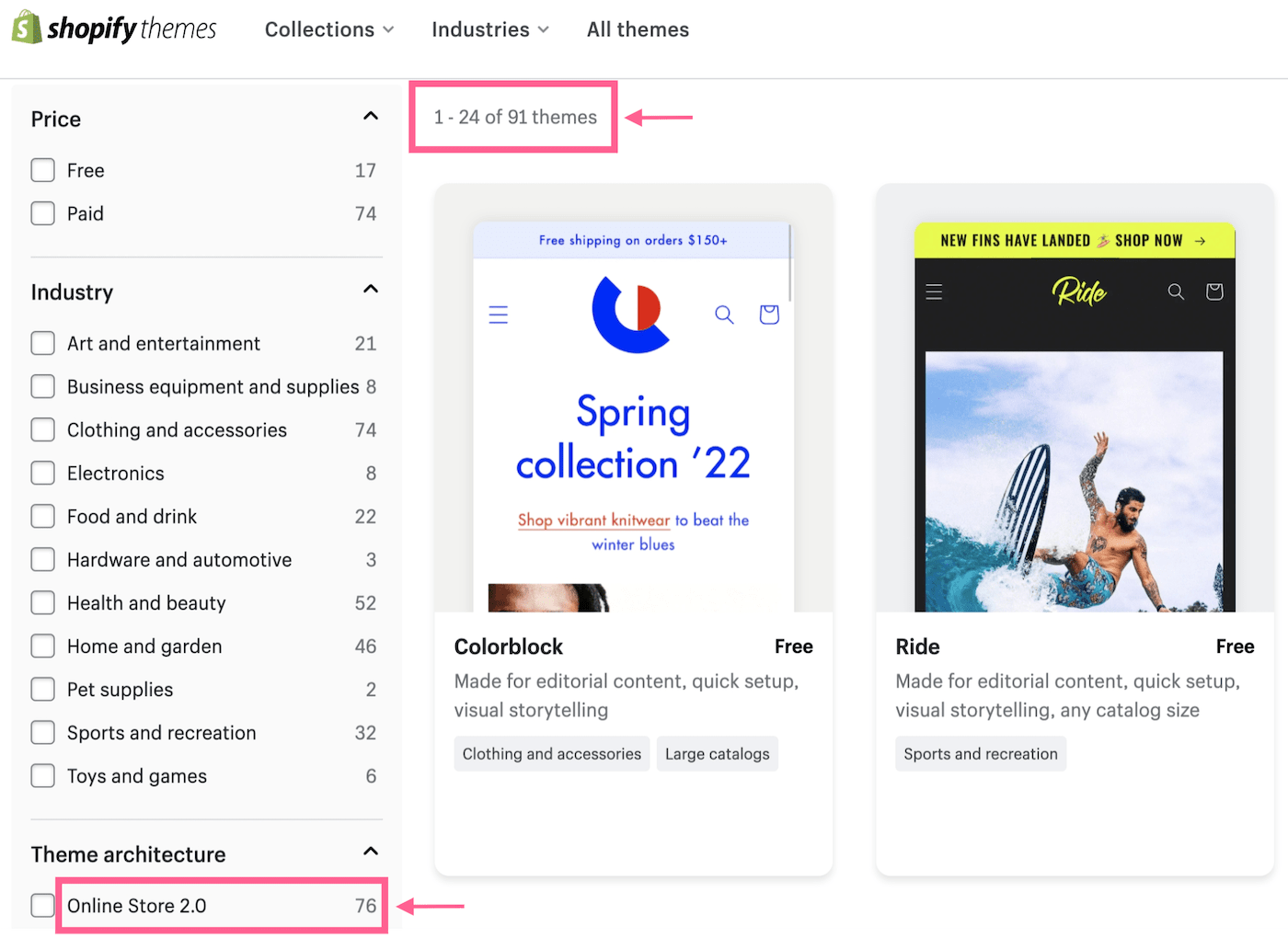Click Large catalogs tag on Colorblock
This screenshot has height=938, width=1288.
[x=718, y=754]
